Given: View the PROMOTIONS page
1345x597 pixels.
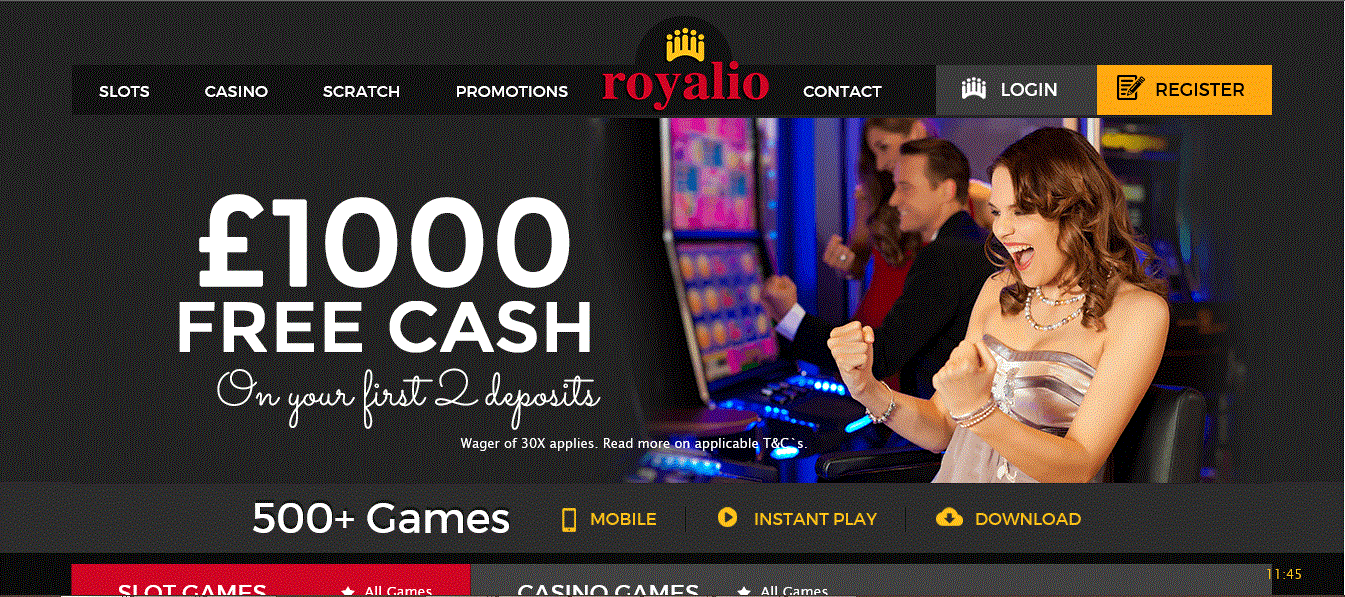Looking at the screenshot, I should (x=512, y=91).
